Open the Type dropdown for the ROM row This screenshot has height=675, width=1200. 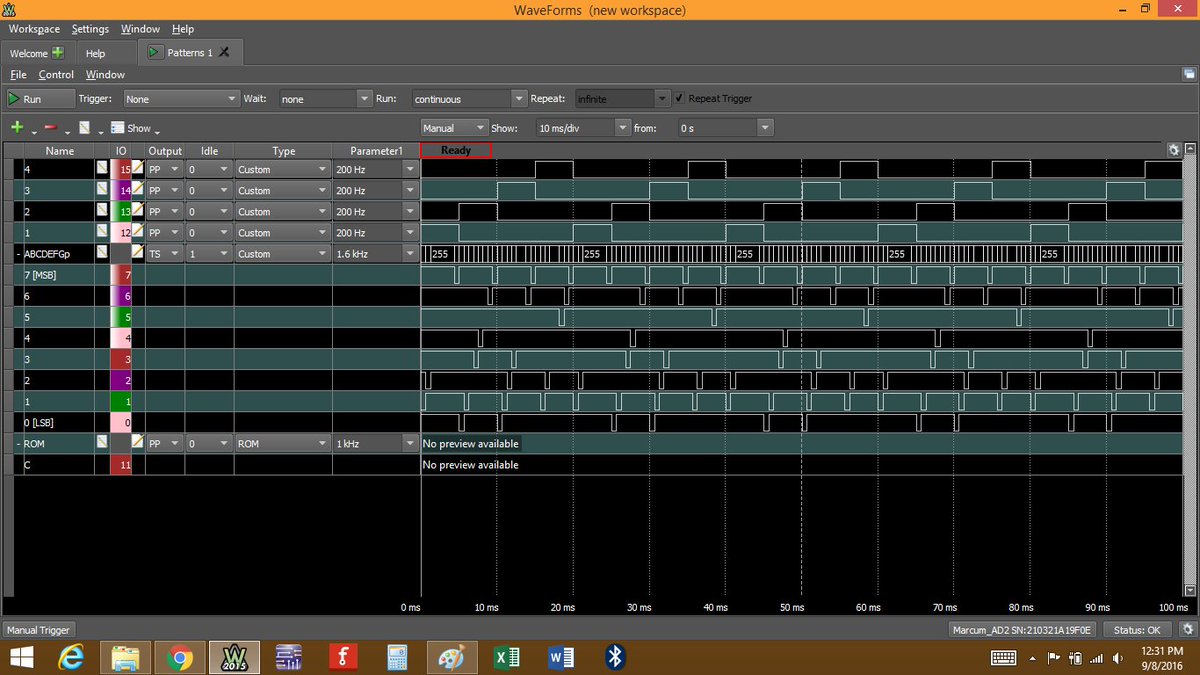point(283,443)
